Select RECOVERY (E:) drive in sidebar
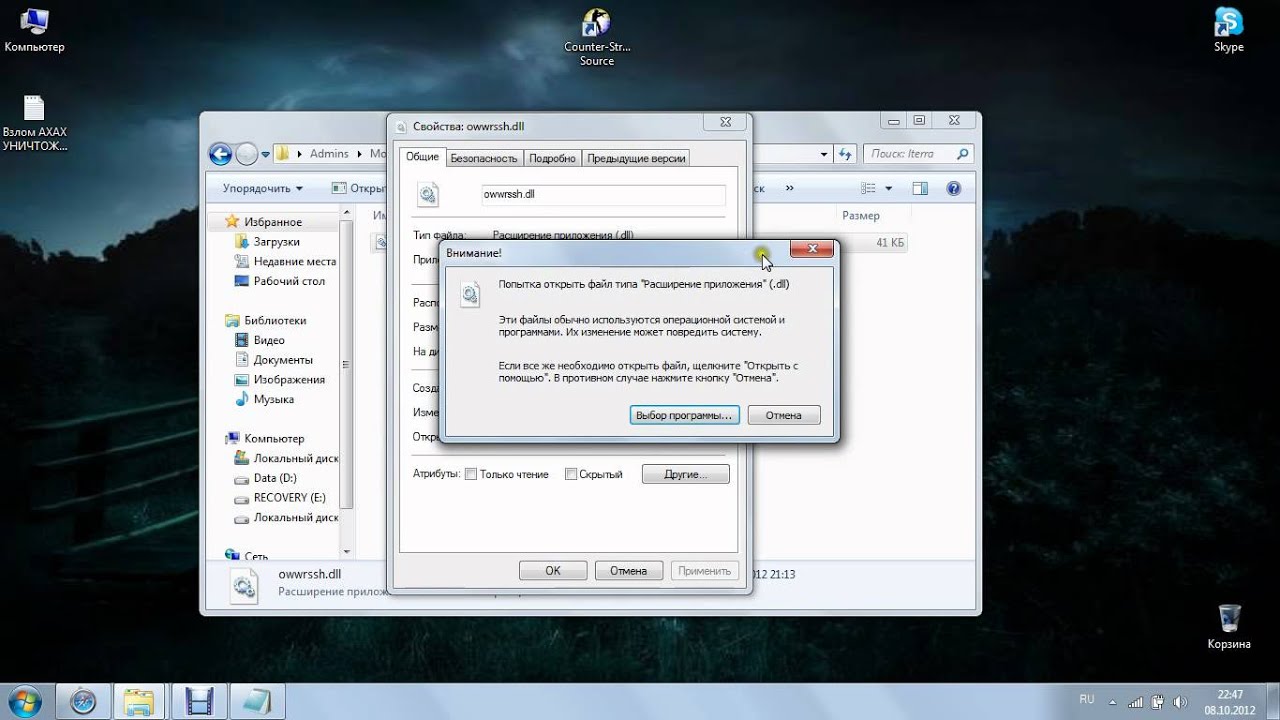 [279, 498]
